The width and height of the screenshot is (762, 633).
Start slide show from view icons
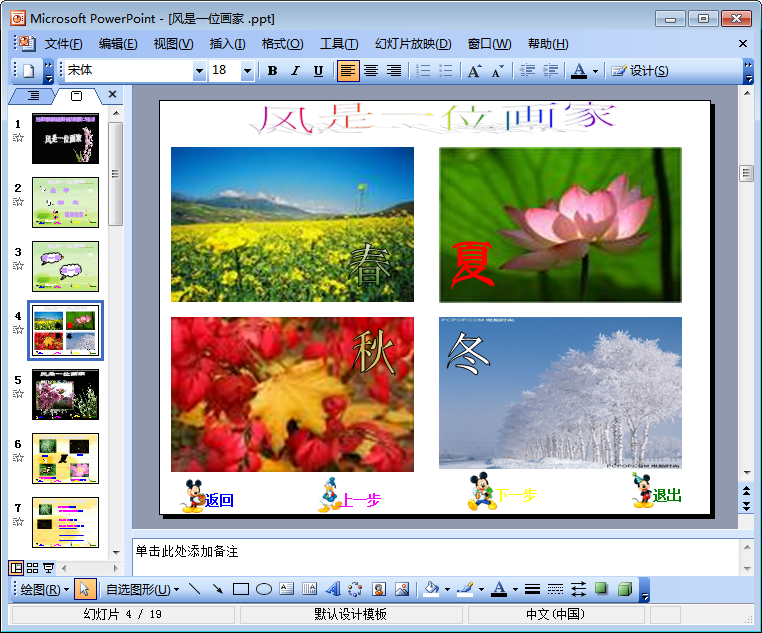click(49, 567)
